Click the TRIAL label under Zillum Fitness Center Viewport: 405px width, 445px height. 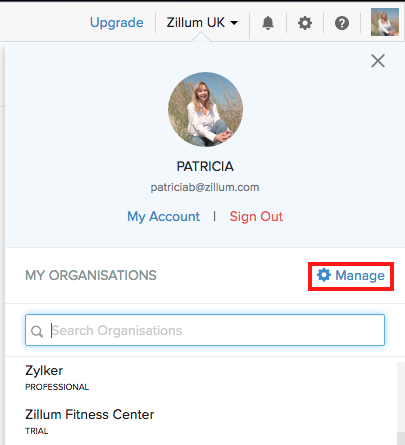(37, 431)
